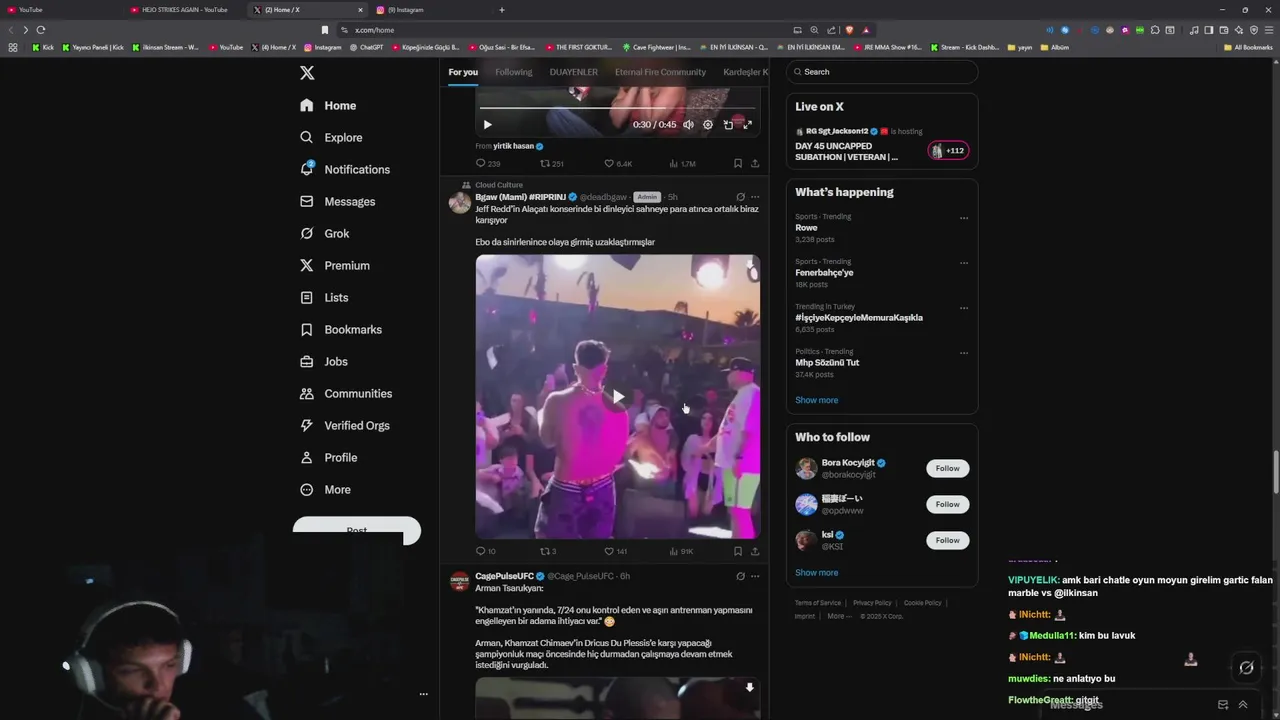Viewport: 1280px width, 720px height.
Task: Open new browser tab with plus
Action: [x=502, y=10]
